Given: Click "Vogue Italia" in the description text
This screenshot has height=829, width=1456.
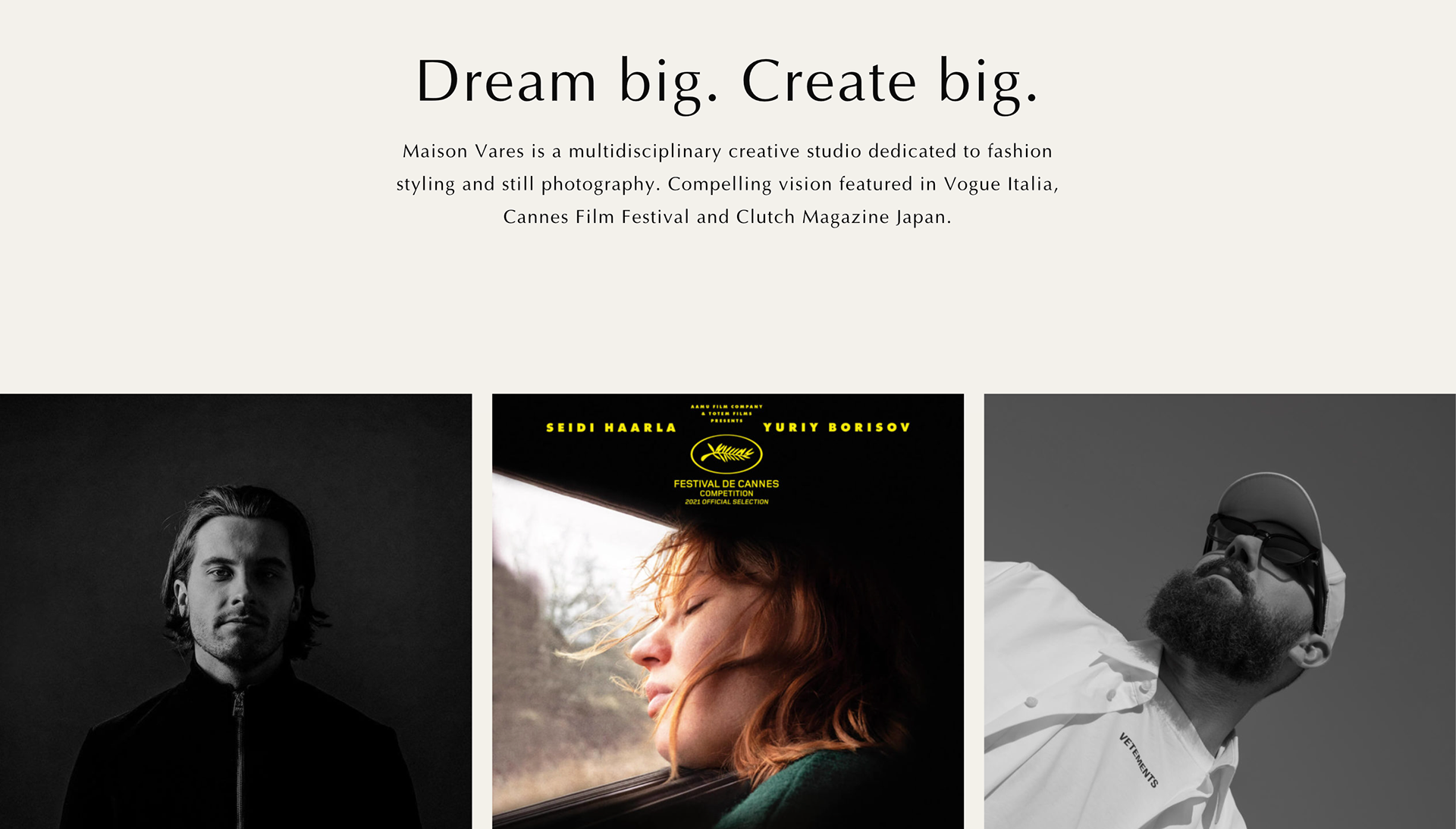Looking at the screenshot, I should (999, 184).
